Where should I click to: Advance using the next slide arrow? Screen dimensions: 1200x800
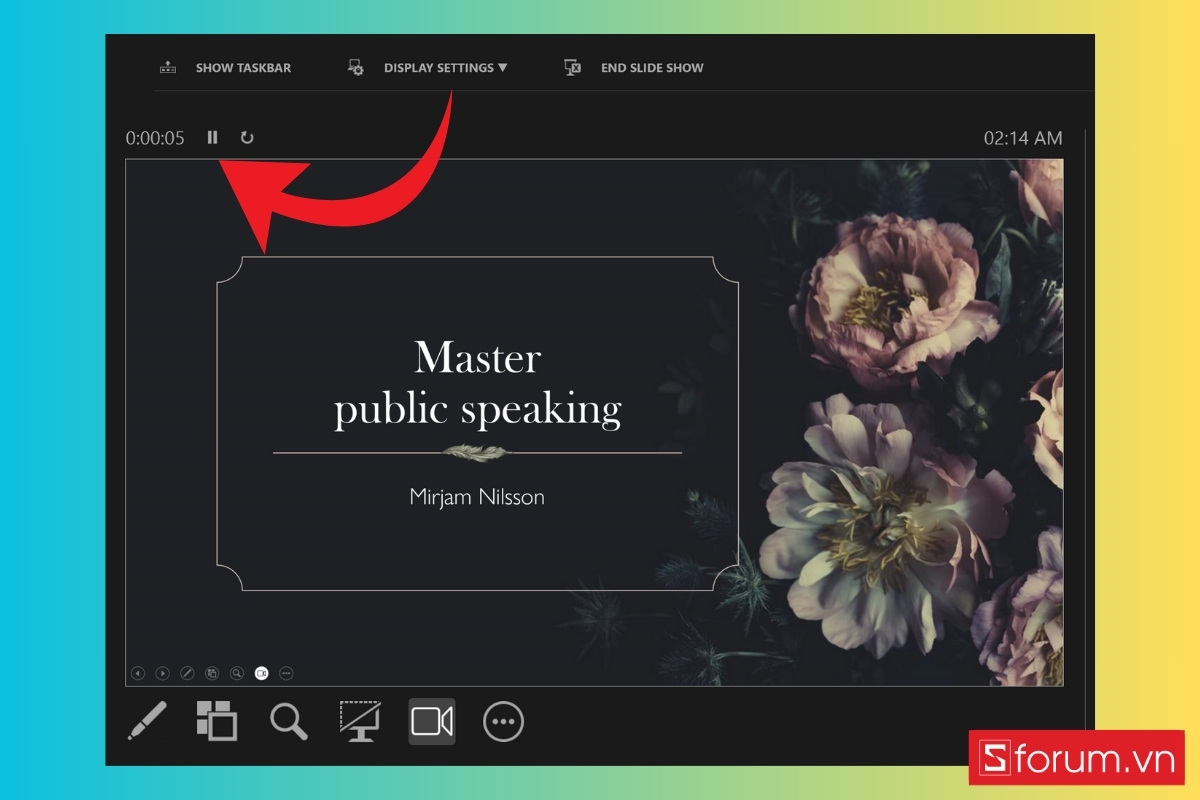(x=163, y=673)
